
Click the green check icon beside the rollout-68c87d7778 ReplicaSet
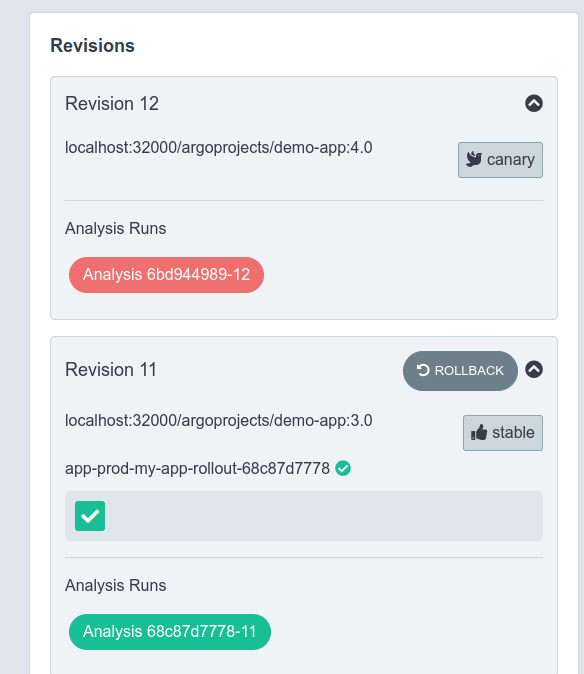343,468
